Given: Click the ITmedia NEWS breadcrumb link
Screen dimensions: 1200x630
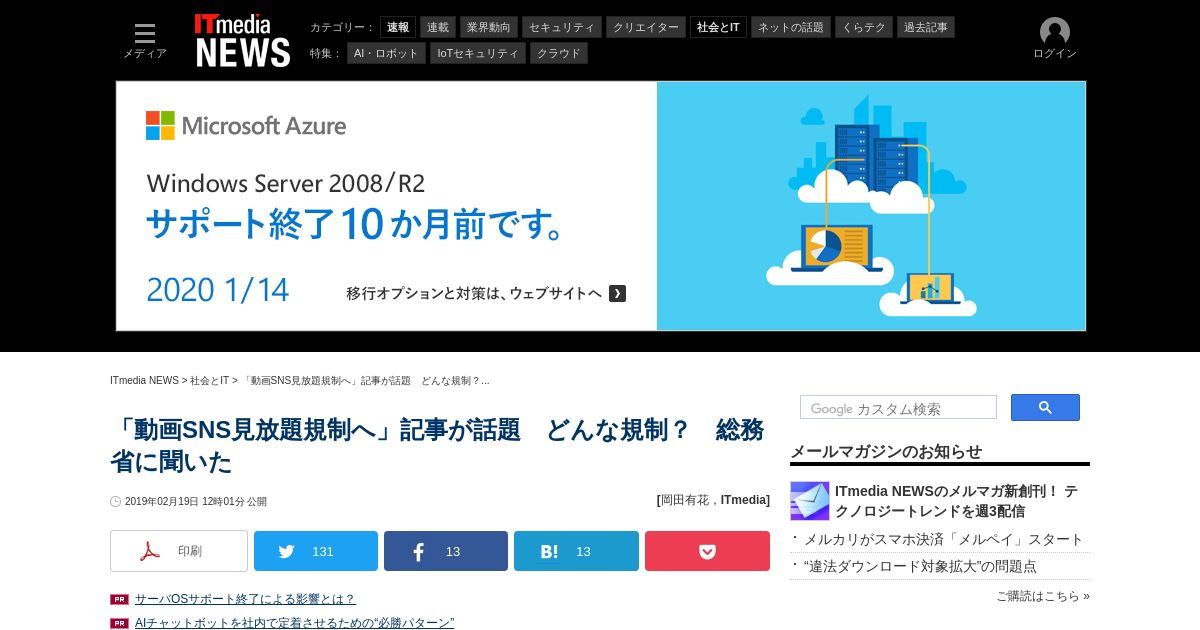Looking at the screenshot, I should tap(144, 381).
